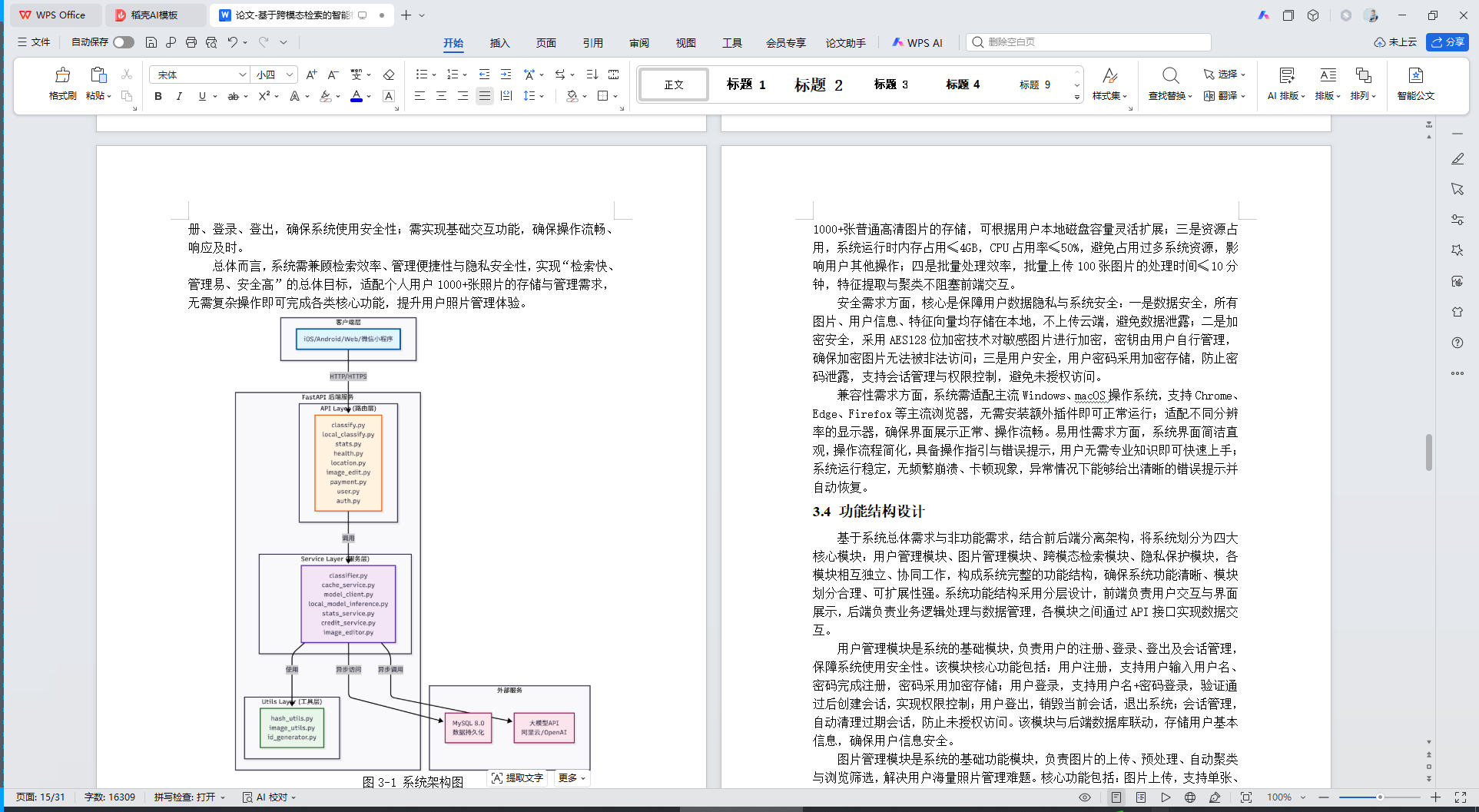Switch to web layout globe icon
The height and width of the screenshot is (812, 1479).
tap(1190, 797)
